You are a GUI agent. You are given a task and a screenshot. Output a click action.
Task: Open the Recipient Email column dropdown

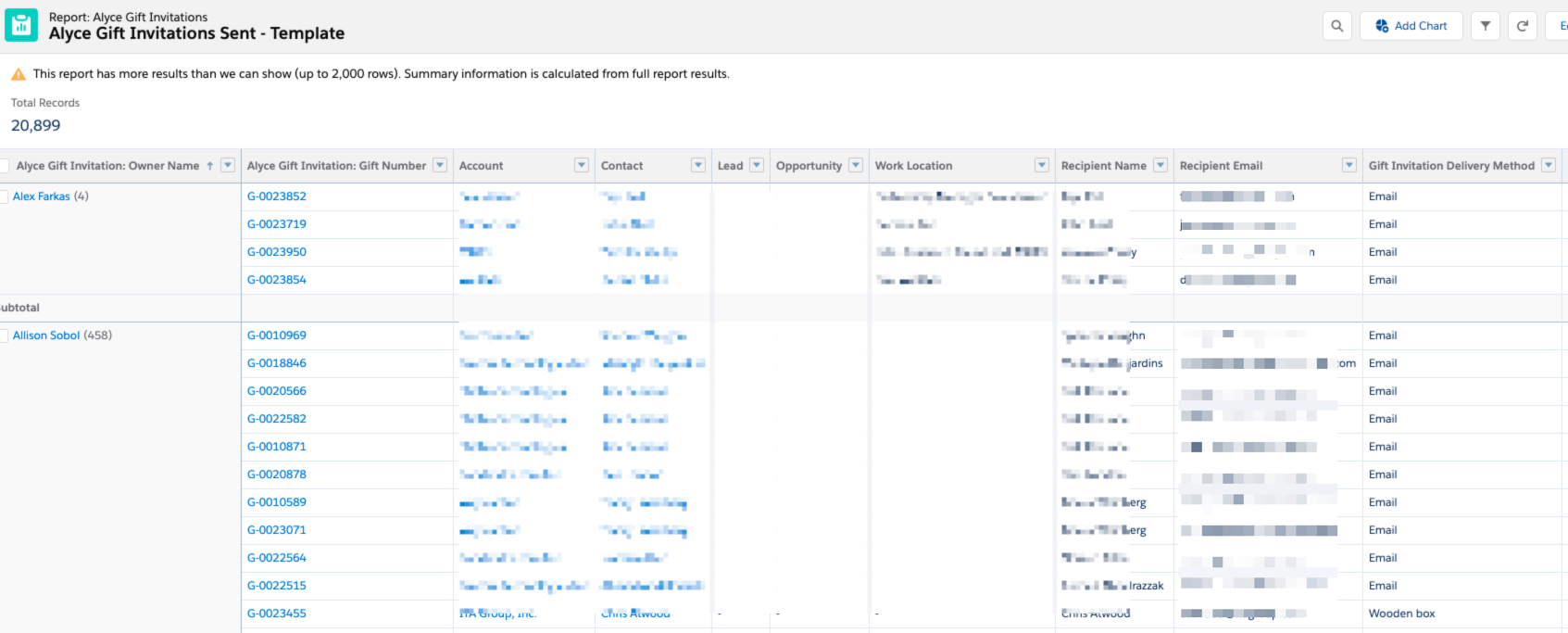(x=1349, y=166)
